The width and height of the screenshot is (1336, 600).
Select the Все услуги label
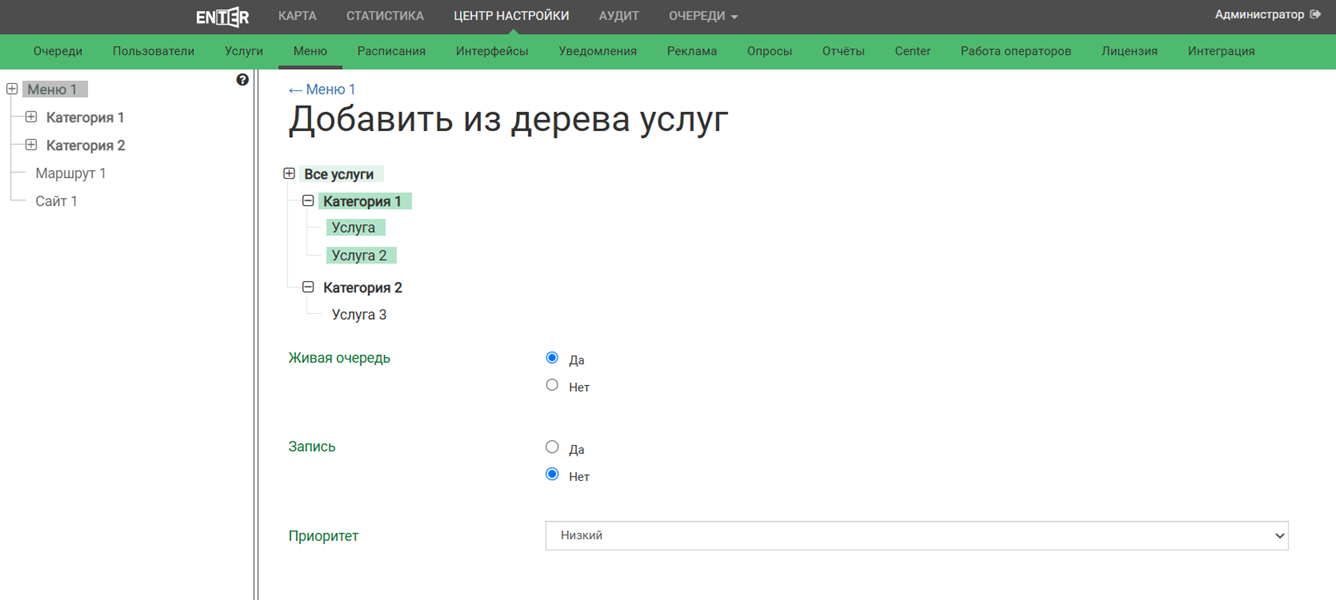(x=340, y=174)
